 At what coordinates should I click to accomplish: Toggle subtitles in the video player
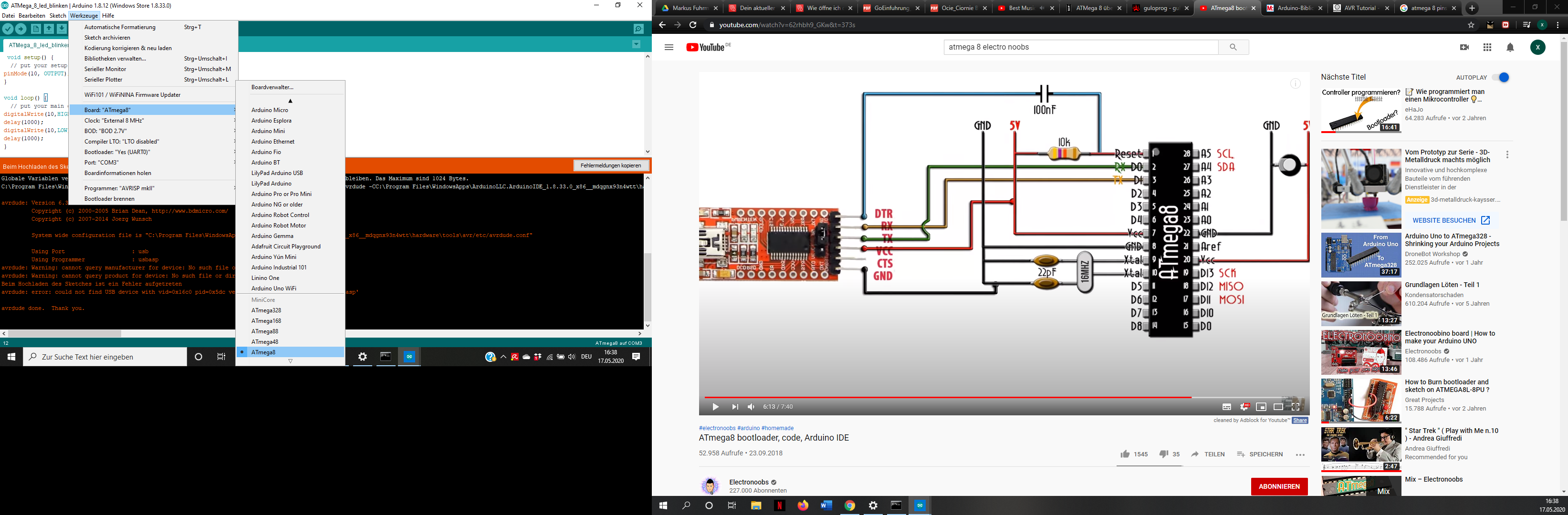click(x=1226, y=407)
